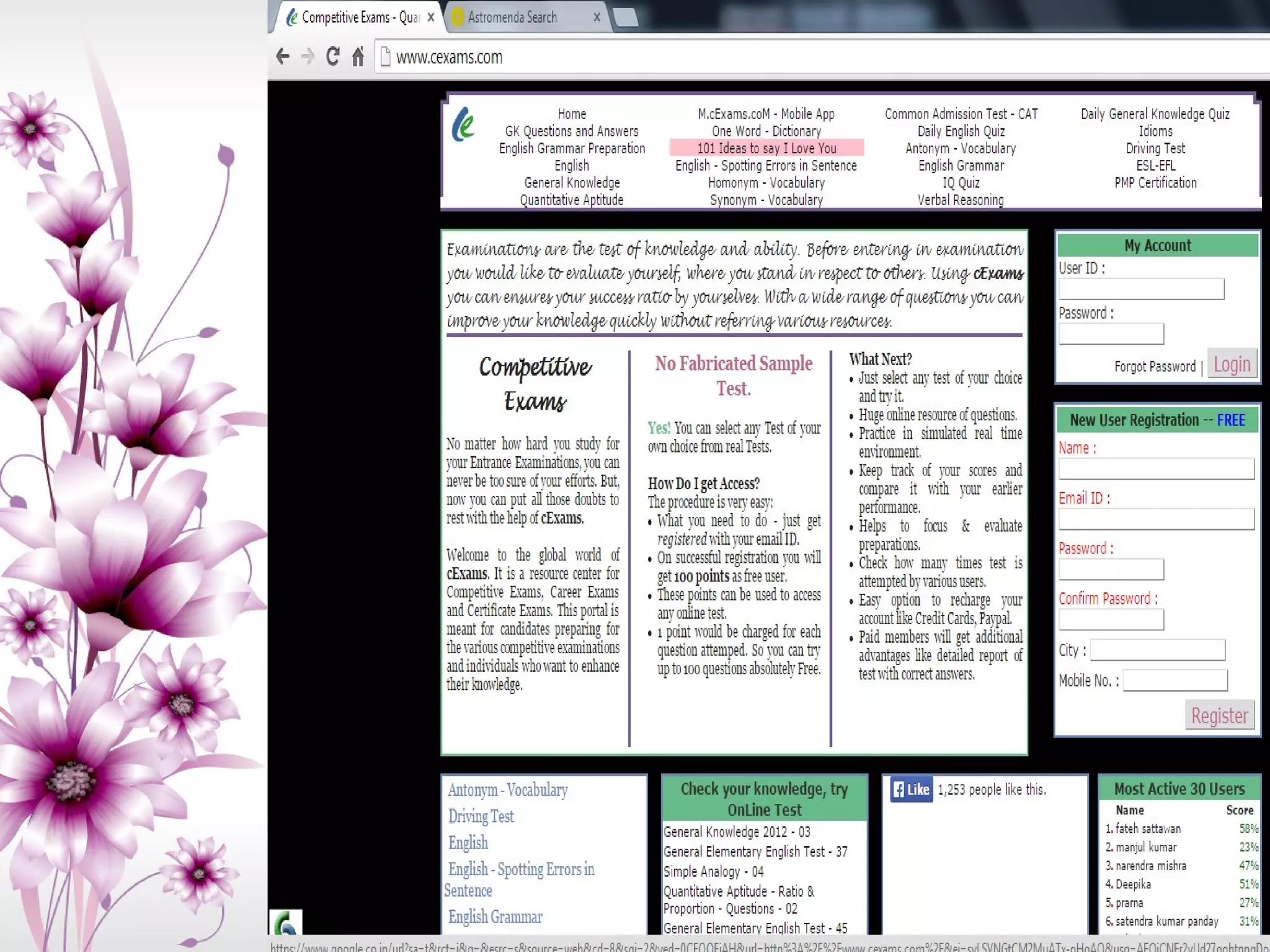This screenshot has width=1270, height=952.
Task: Click user Deepika in active users
Action: click(x=1132, y=884)
